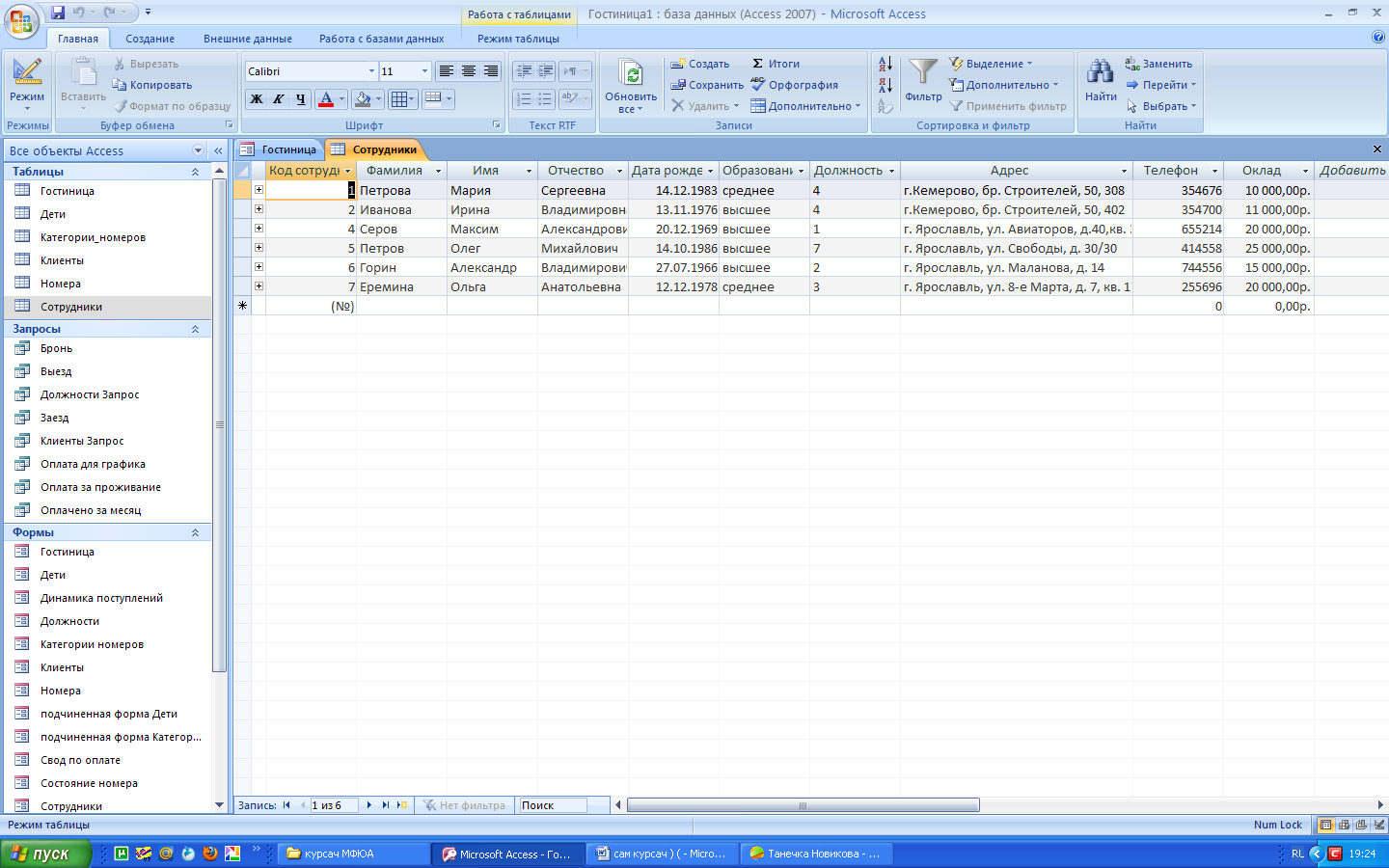
Task: Click the font color A button
Action: [x=326, y=98]
